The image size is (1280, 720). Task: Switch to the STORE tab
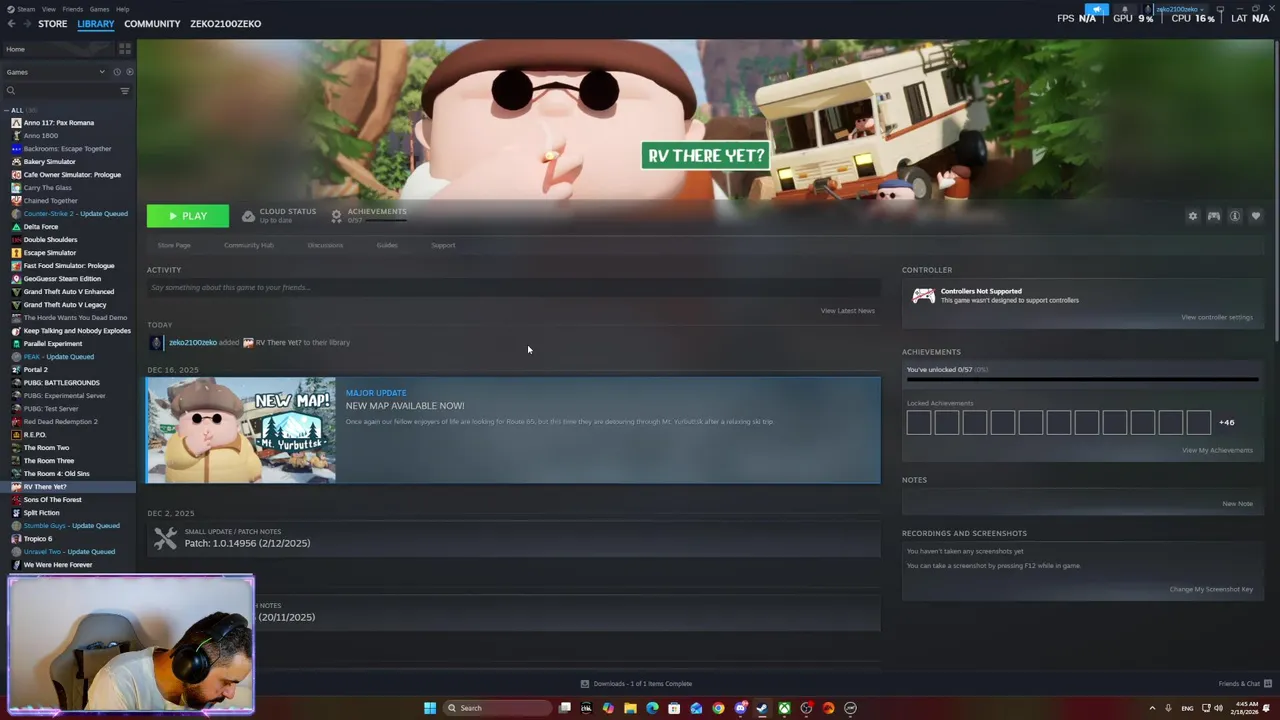53,24
